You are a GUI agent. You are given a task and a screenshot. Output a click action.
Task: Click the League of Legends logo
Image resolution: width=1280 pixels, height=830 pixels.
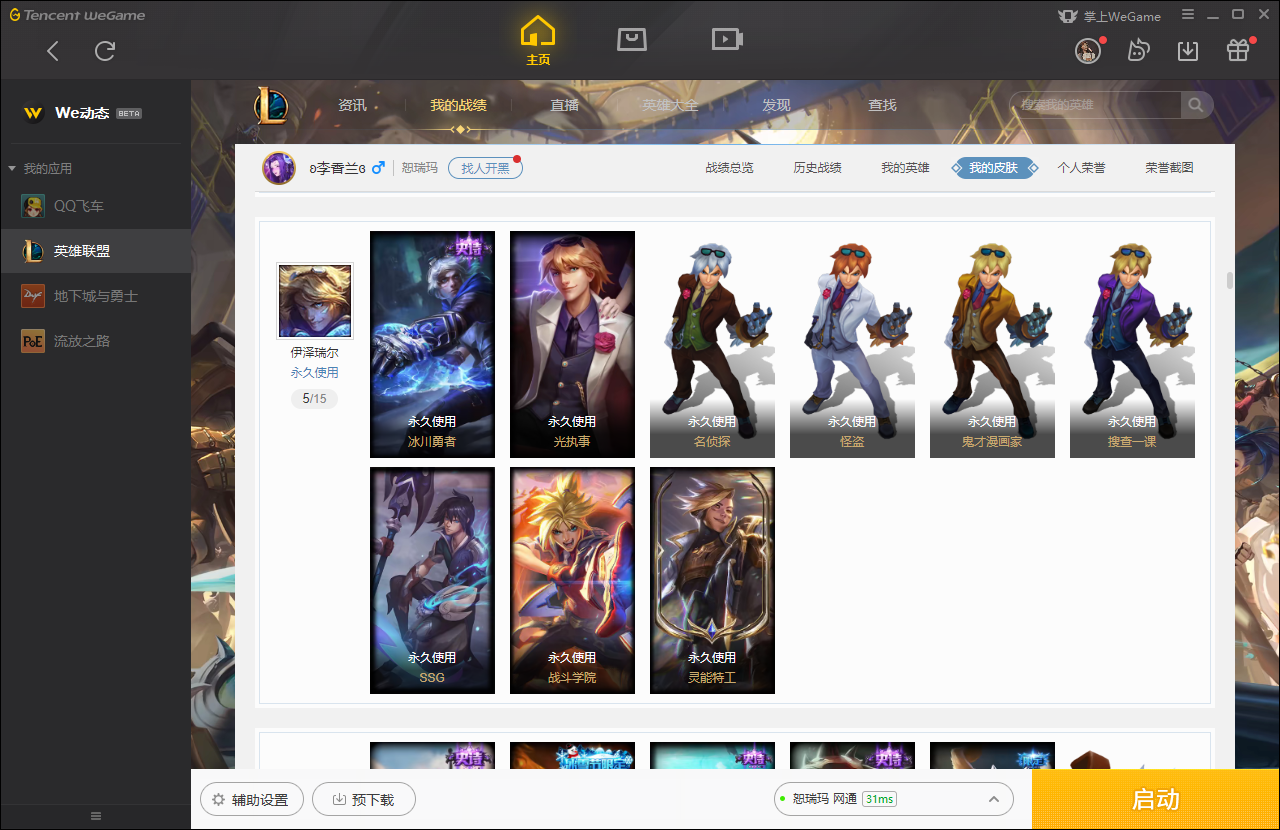[x=271, y=105]
